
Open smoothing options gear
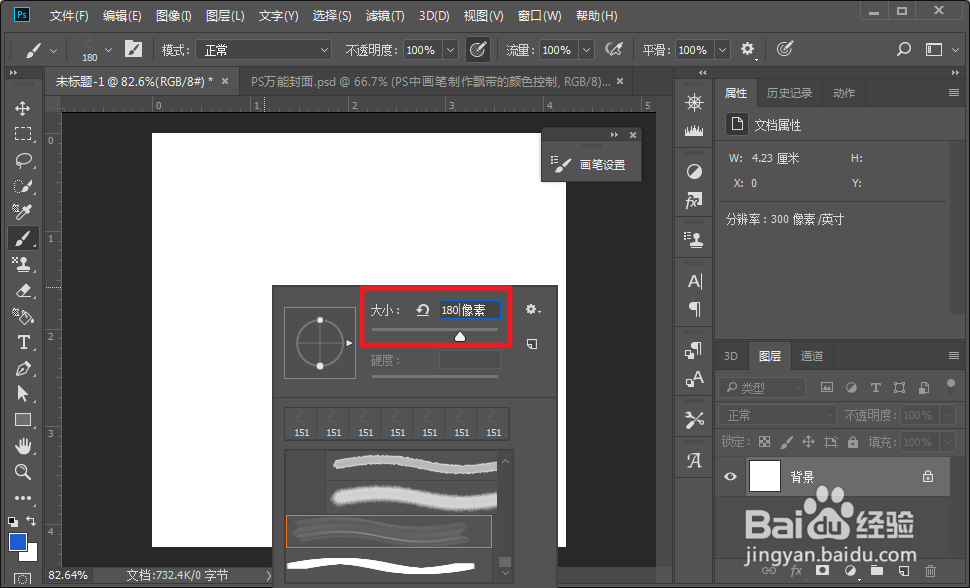coord(748,49)
